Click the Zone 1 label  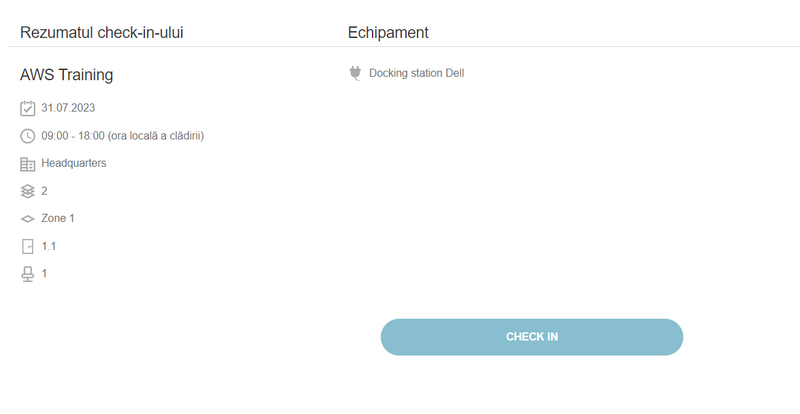(58, 218)
